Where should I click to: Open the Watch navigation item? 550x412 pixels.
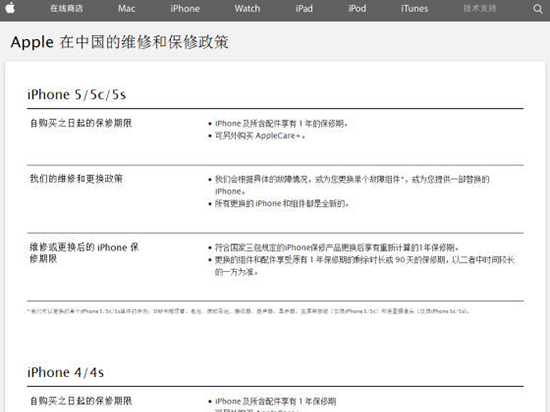pos(247,9)
